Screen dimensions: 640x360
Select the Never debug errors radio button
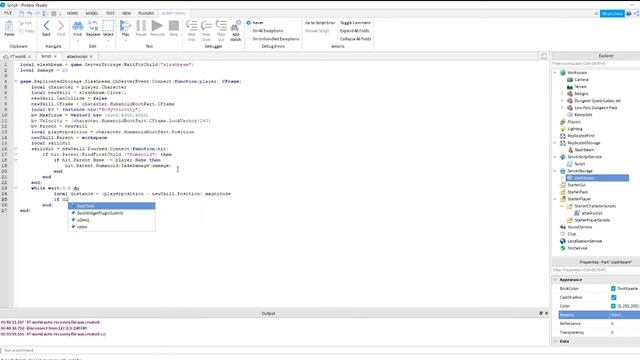[x=249, y=23]
